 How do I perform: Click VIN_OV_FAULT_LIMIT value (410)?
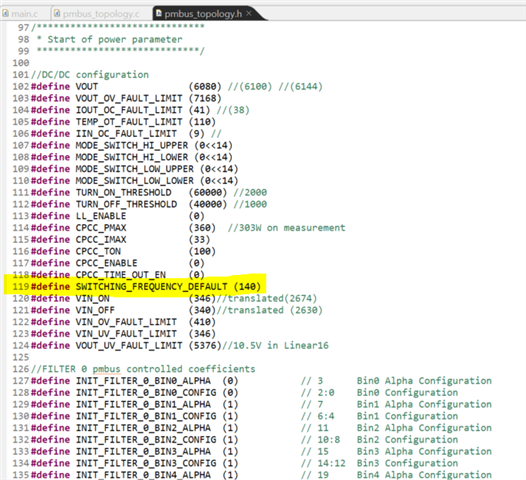tap(202, 322)
